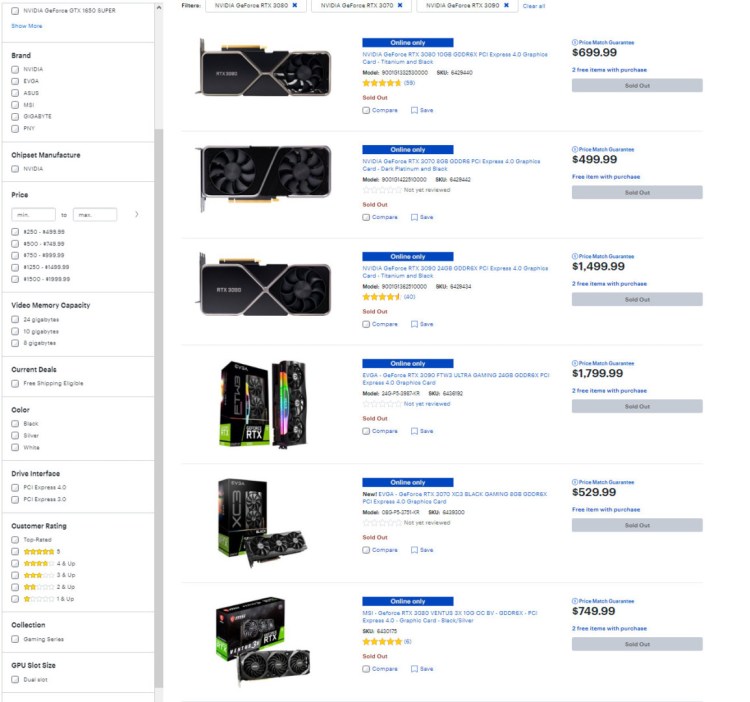Clear all applied filters
This screenshot has height=702, width=750.
click(x=534, y=6)
